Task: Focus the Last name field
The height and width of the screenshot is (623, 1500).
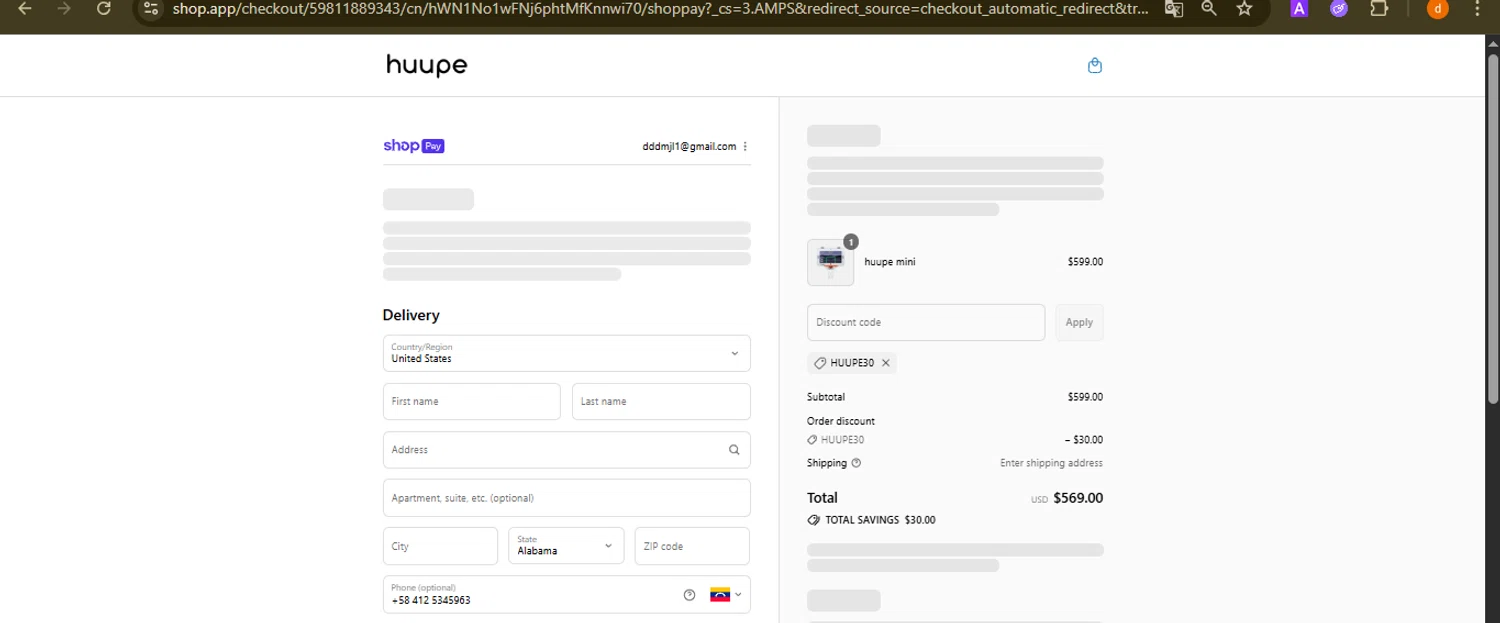Action: pyautogui.click(x=661, y=402)
